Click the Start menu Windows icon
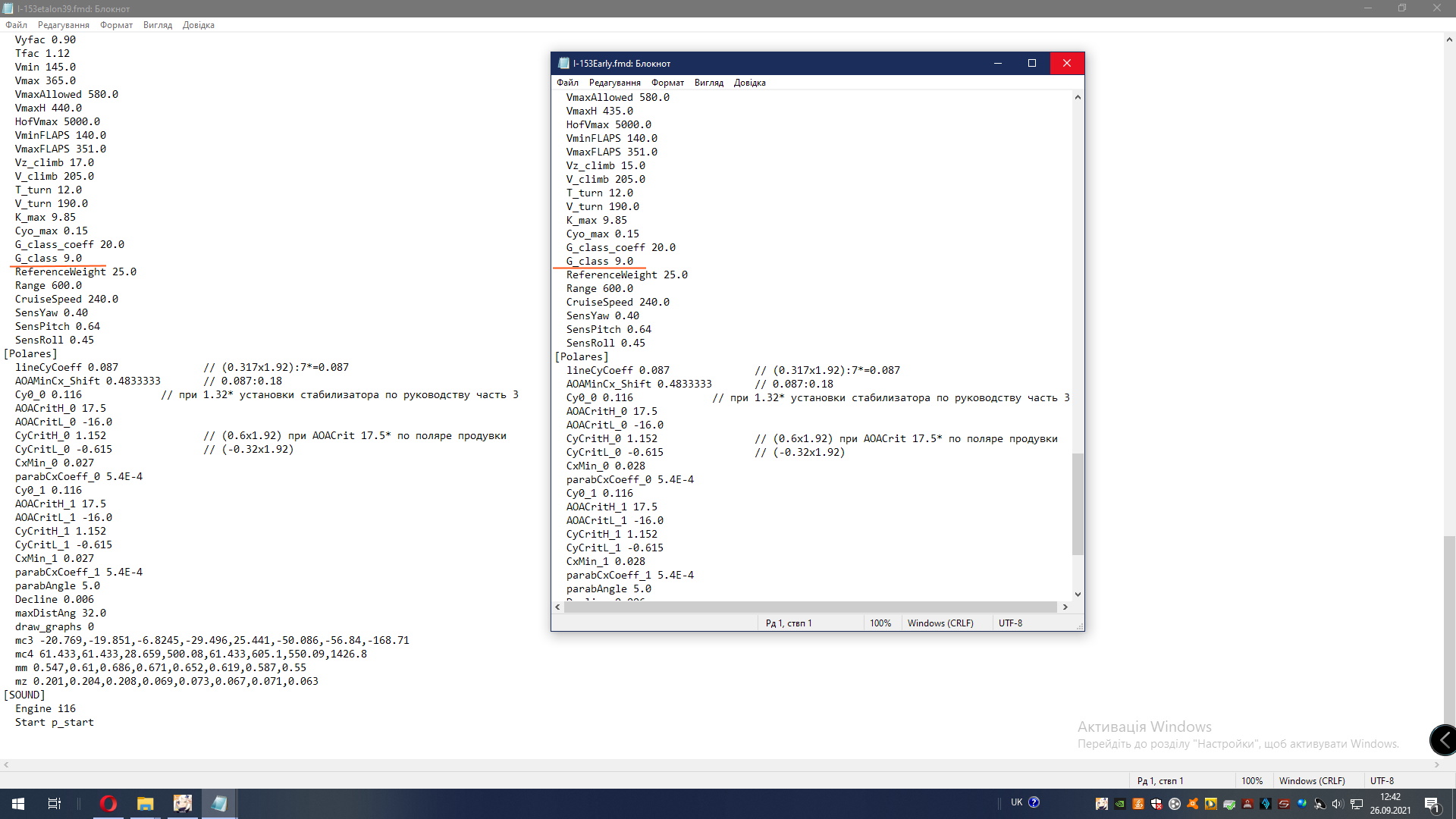Screen dimensions: 1456x819 (17, 804)
